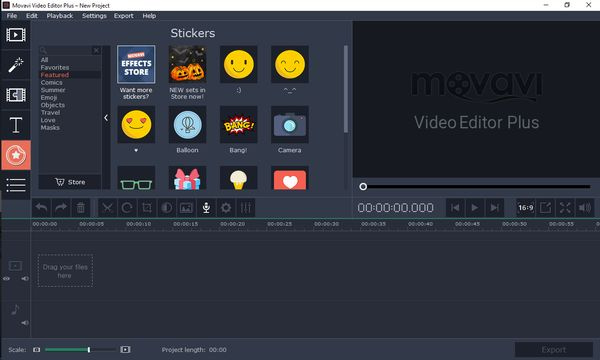600x360 pixels.
Task: Open Color adjustments icon
Action: (166, 208)
